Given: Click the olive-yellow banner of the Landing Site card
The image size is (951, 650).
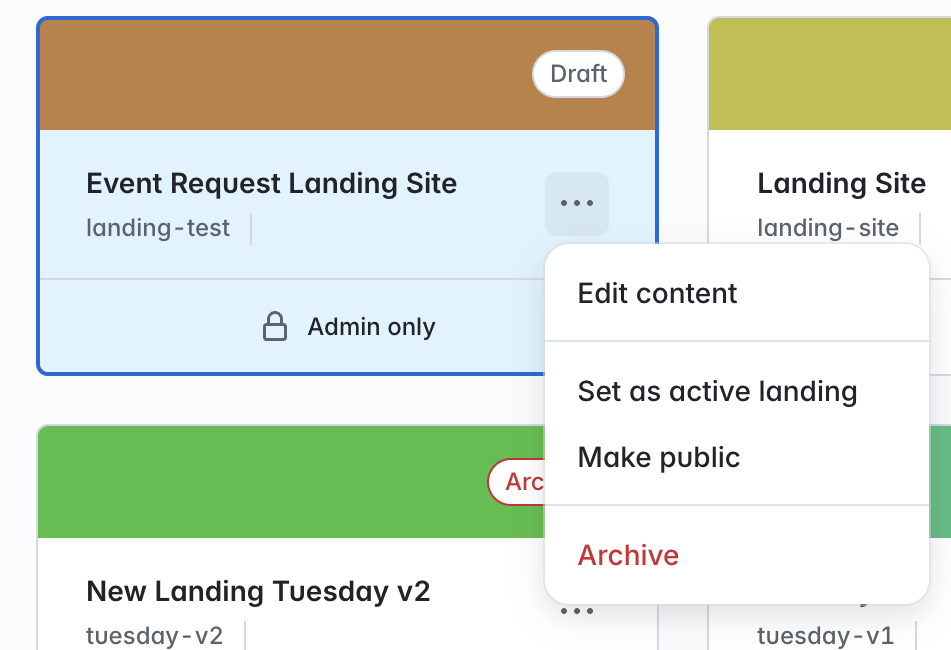Looking at the screenshot, I should 830,74.
